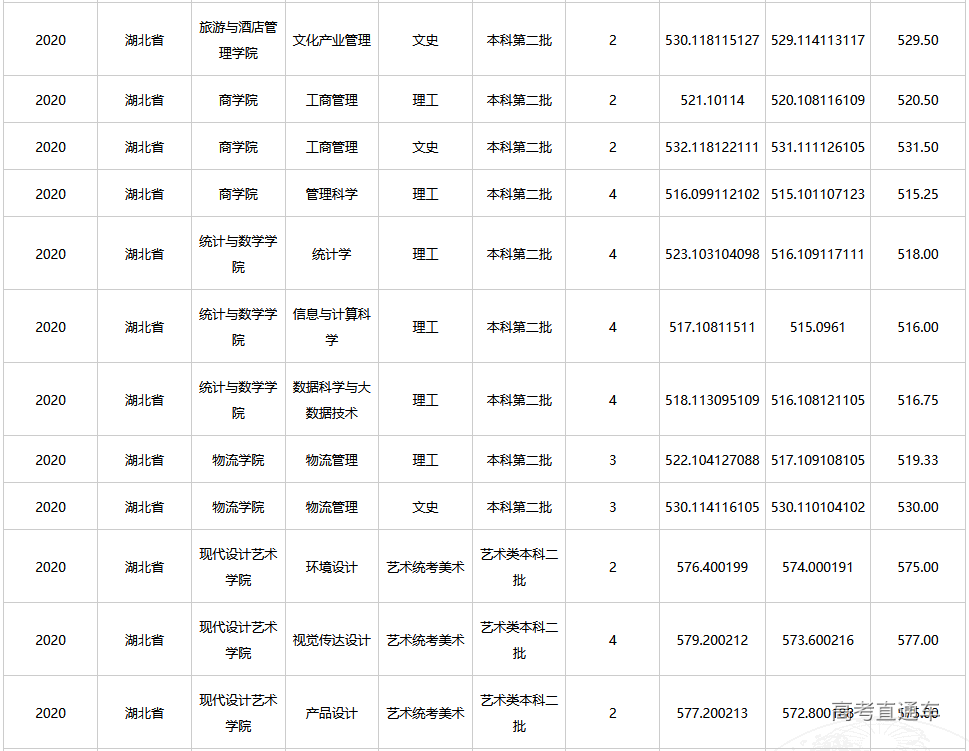Click the 艺术类本科二批 batch cell beside 环境设计
The image size is (969, 751).
click(x=517, y=567)
